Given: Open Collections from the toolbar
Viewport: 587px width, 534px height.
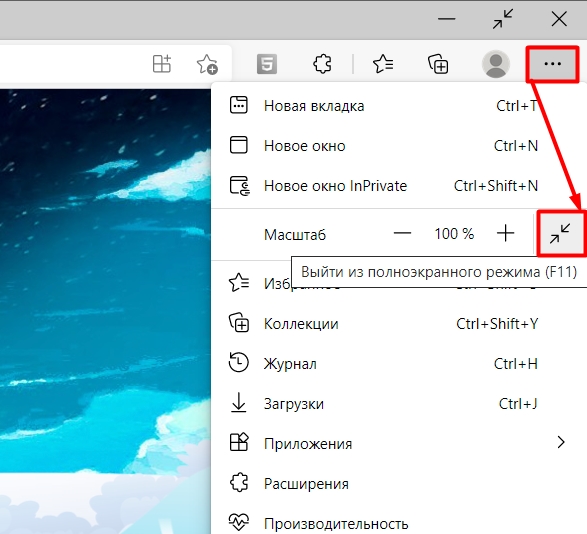Looking at the screenshot, I should pos(438,64).
